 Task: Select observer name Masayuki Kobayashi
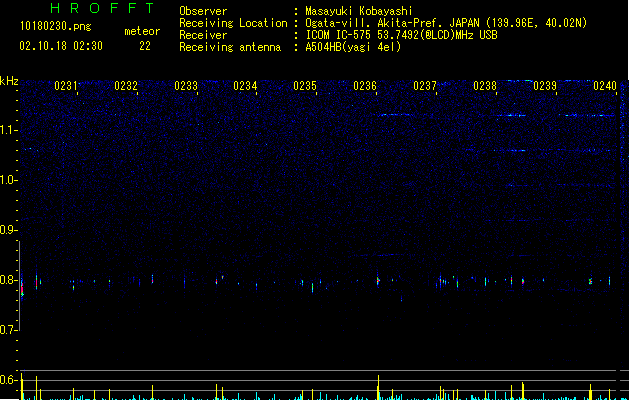coord(359,11)
